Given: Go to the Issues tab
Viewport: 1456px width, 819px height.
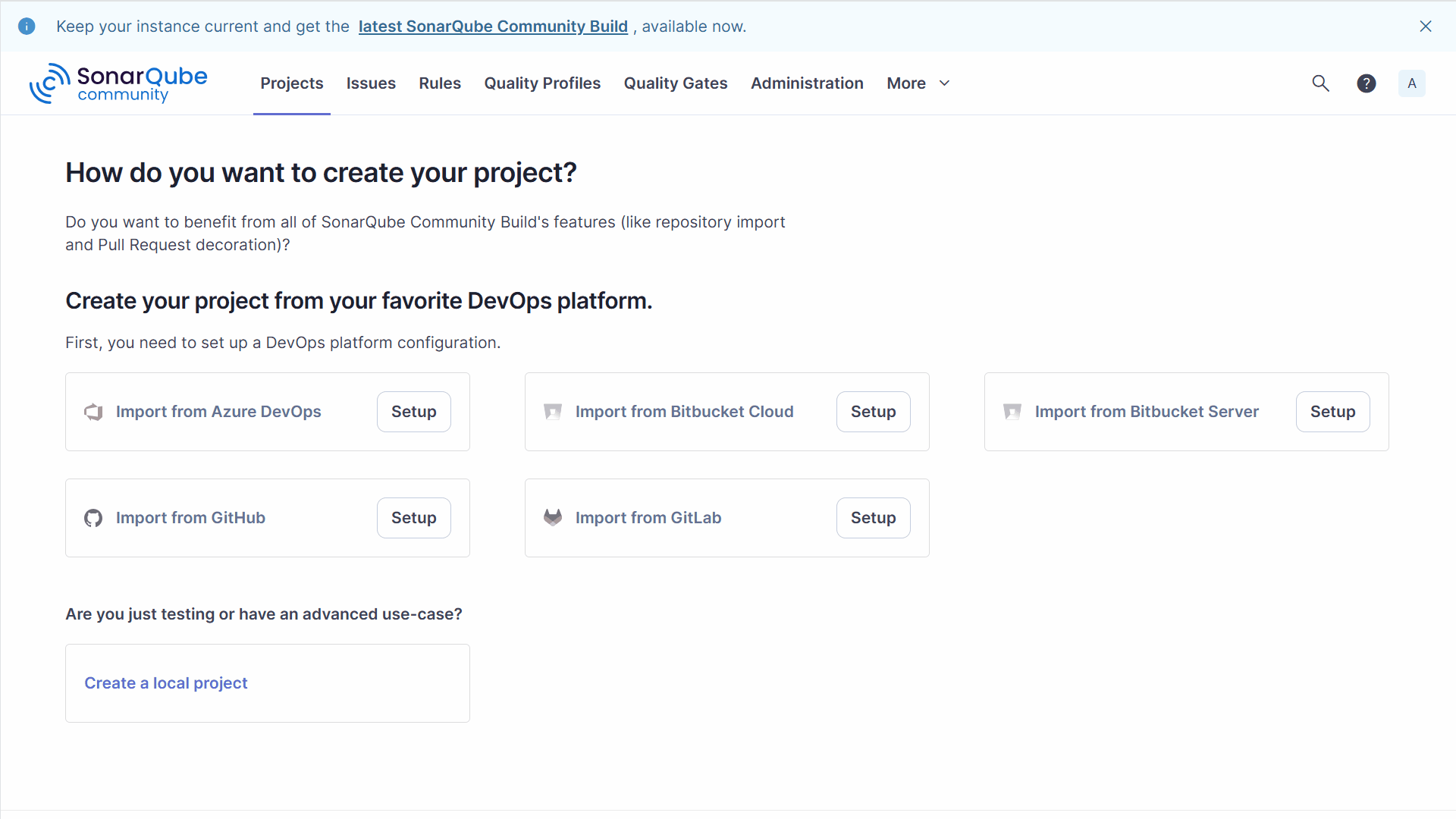Looking at the screenshot, I should click(371, 83).
